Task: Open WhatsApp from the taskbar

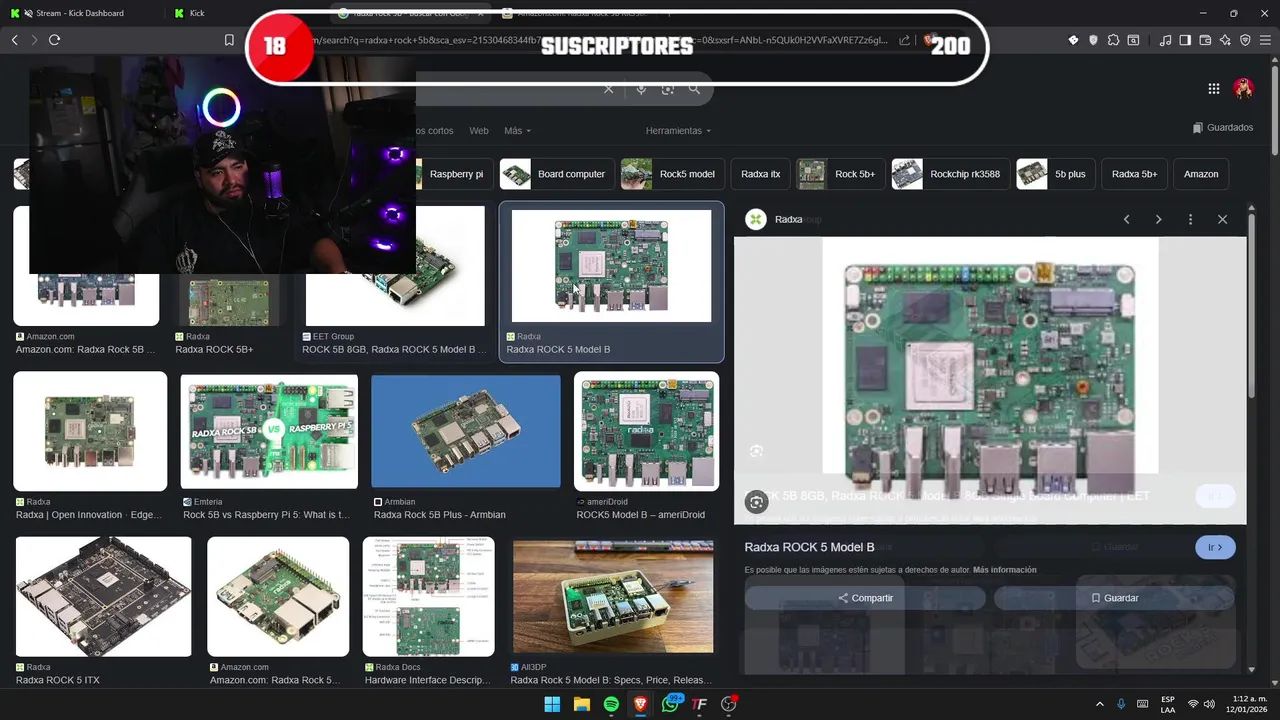Action: click(x=670, y=704)
